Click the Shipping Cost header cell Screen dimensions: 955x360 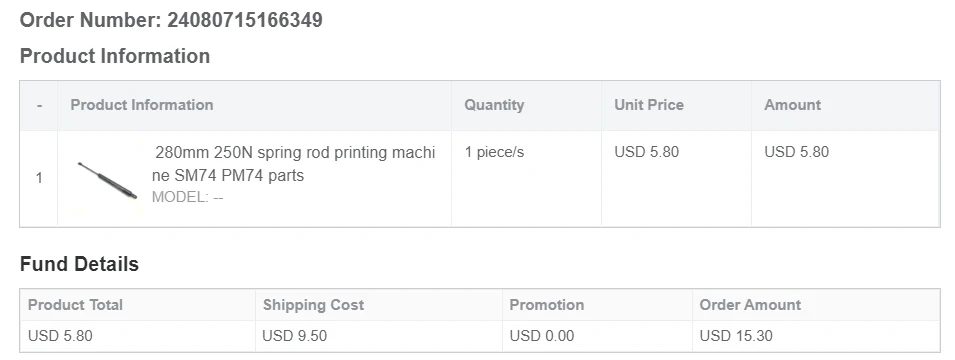tap(379, 305)
